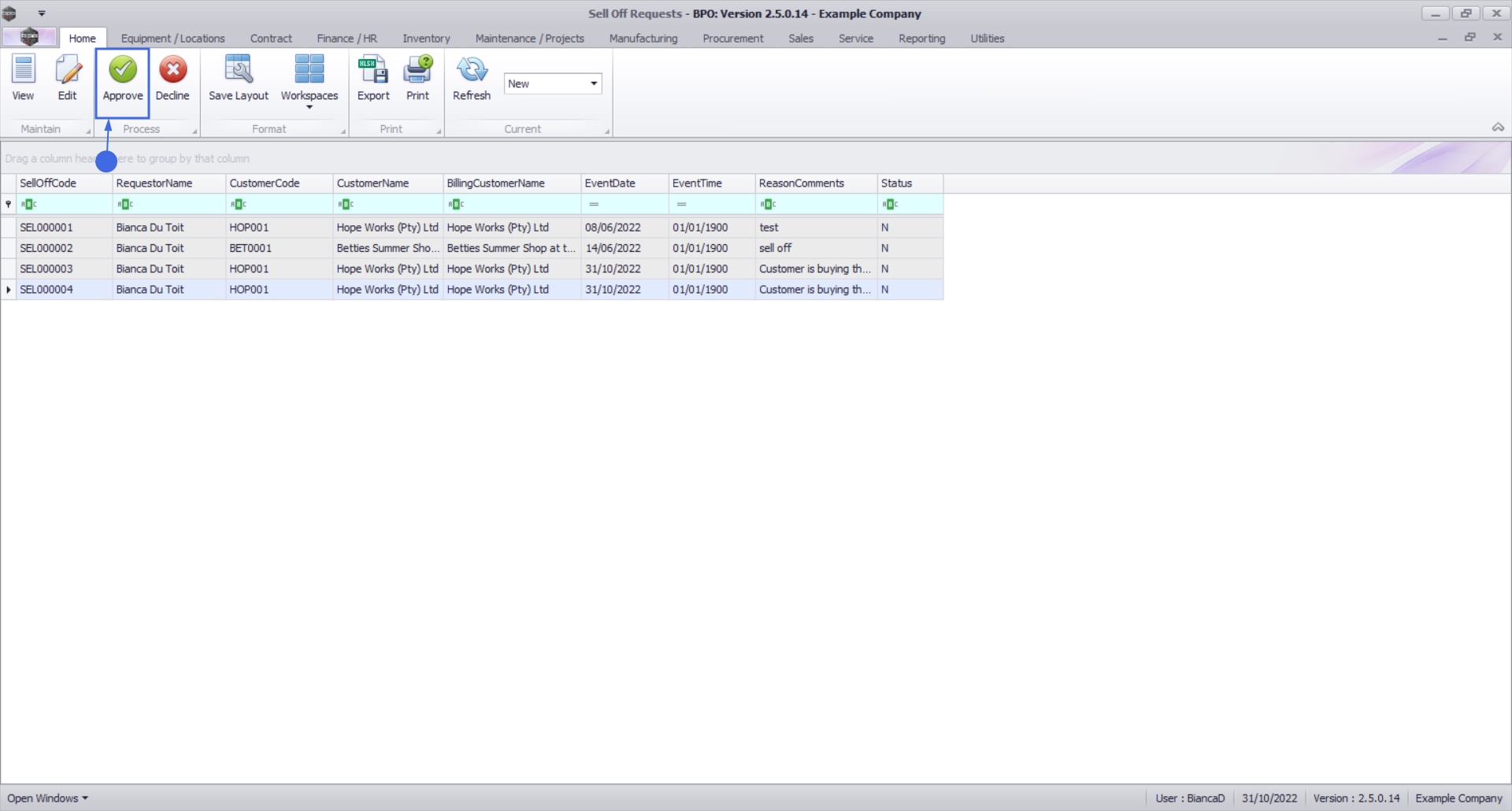
Task: Open the Current group dialog launcher
Action: (607, 131)
